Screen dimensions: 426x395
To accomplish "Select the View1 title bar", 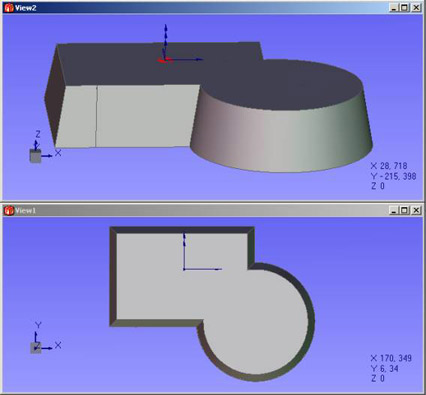I will pyautogui.click(x=213, y=211).
